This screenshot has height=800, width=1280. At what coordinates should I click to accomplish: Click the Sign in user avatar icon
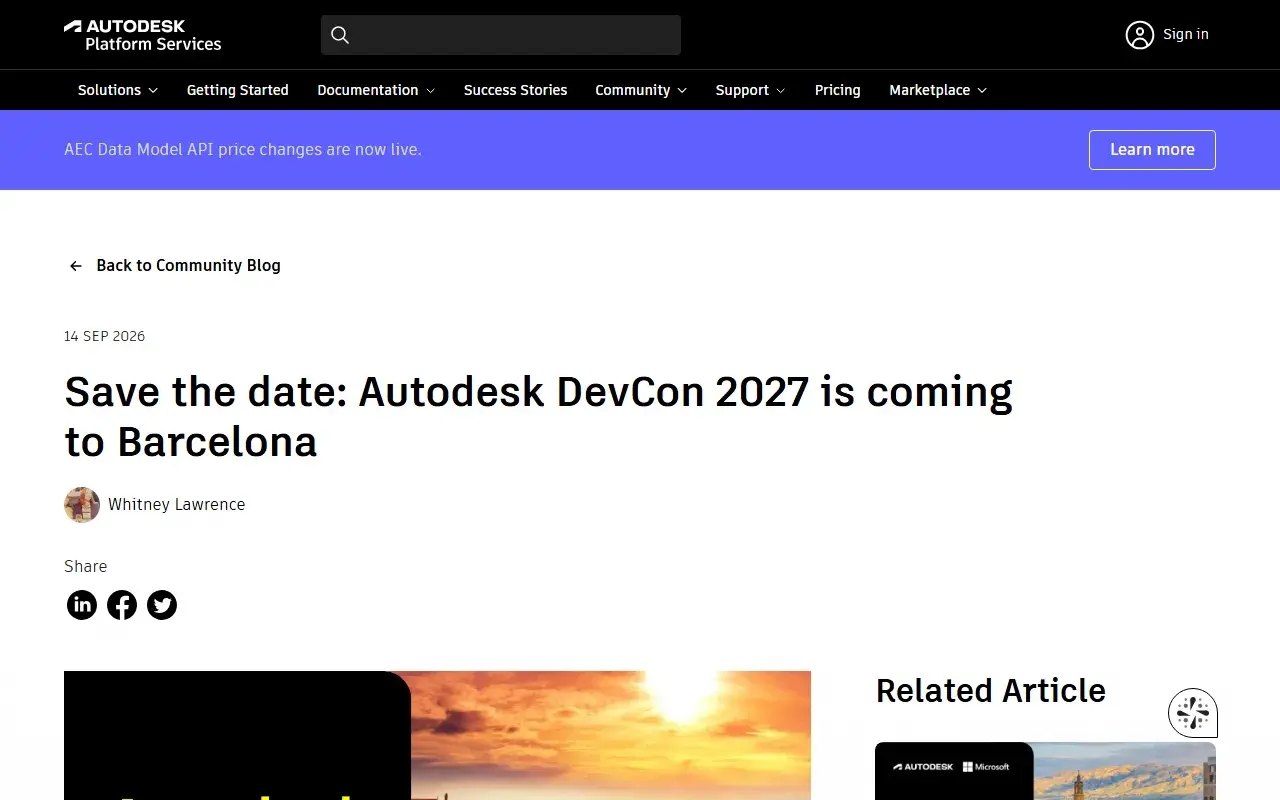pos(1140,35)
